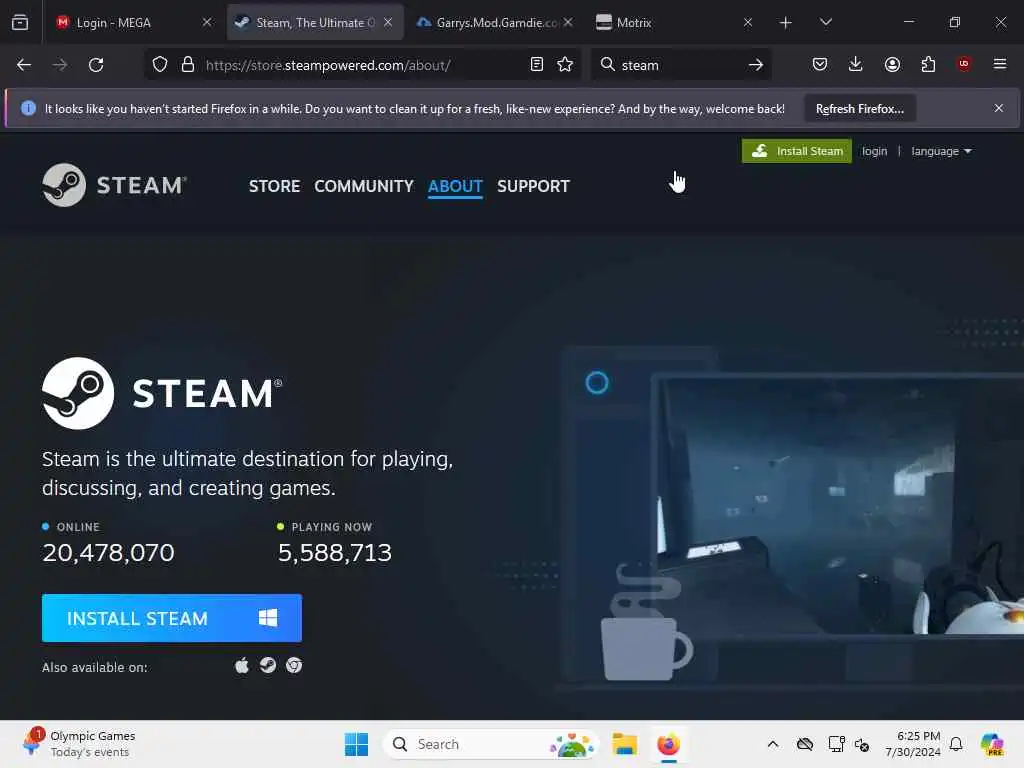The width and height of the screenshot is (1024, 768).
Task: Open the uBlock Origin extension icon
Action: pos(964,64)
